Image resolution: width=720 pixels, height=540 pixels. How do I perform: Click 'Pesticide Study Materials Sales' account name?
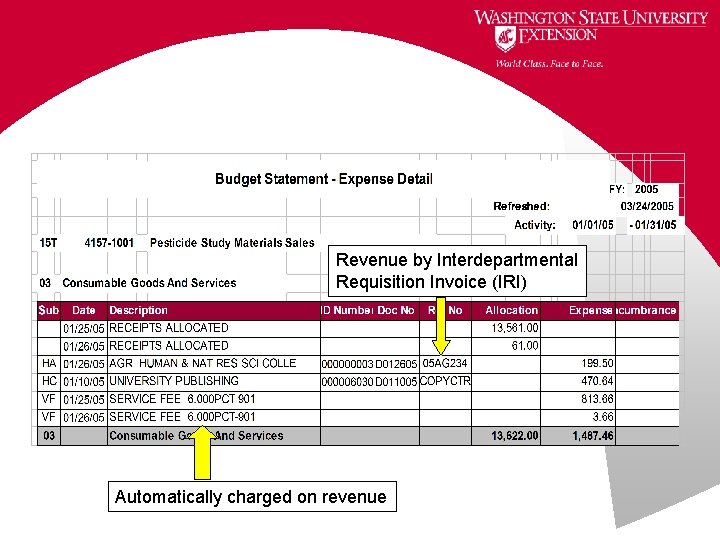coord(232,242)
